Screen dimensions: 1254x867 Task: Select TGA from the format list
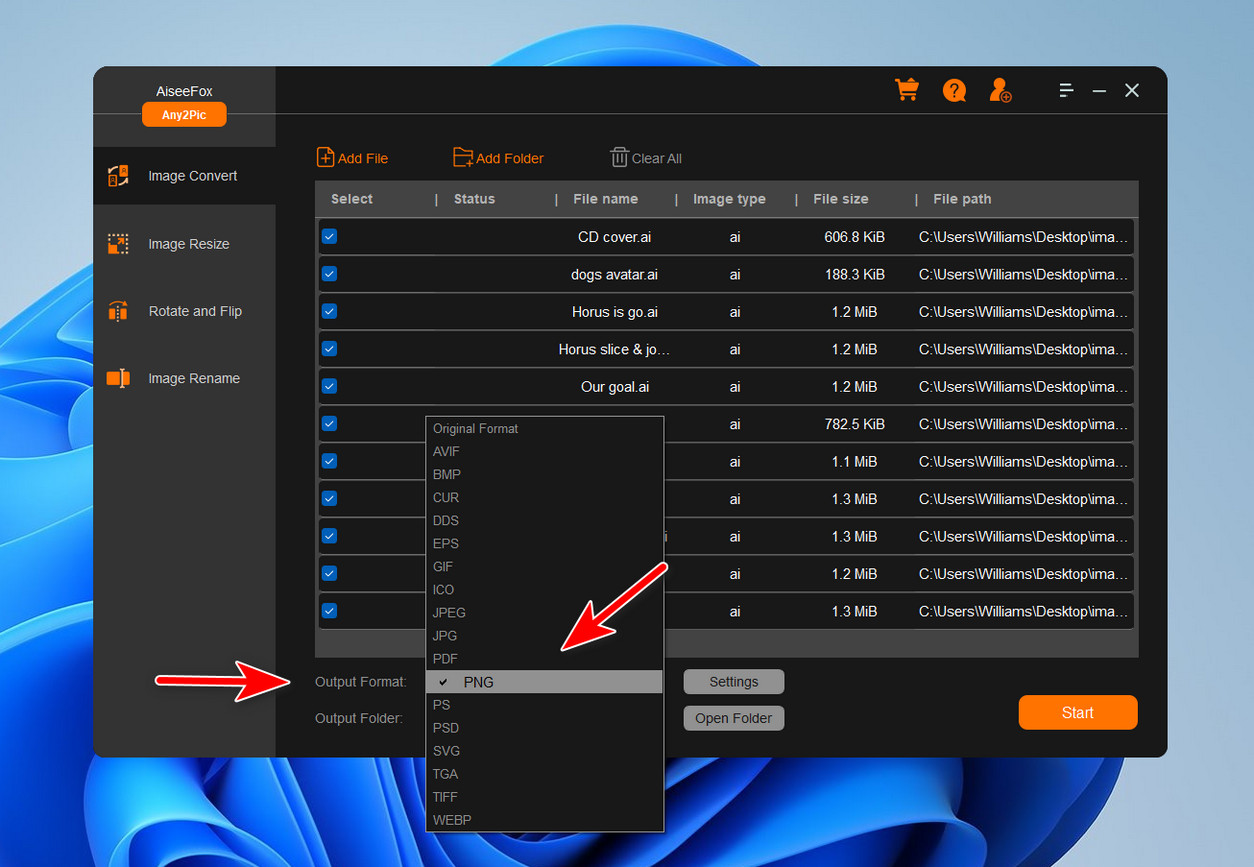click(544, 774)
